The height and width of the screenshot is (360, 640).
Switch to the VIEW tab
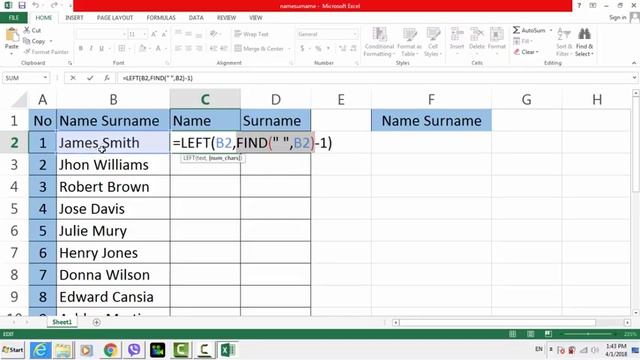pyautogui.click(x=256, y=18)
